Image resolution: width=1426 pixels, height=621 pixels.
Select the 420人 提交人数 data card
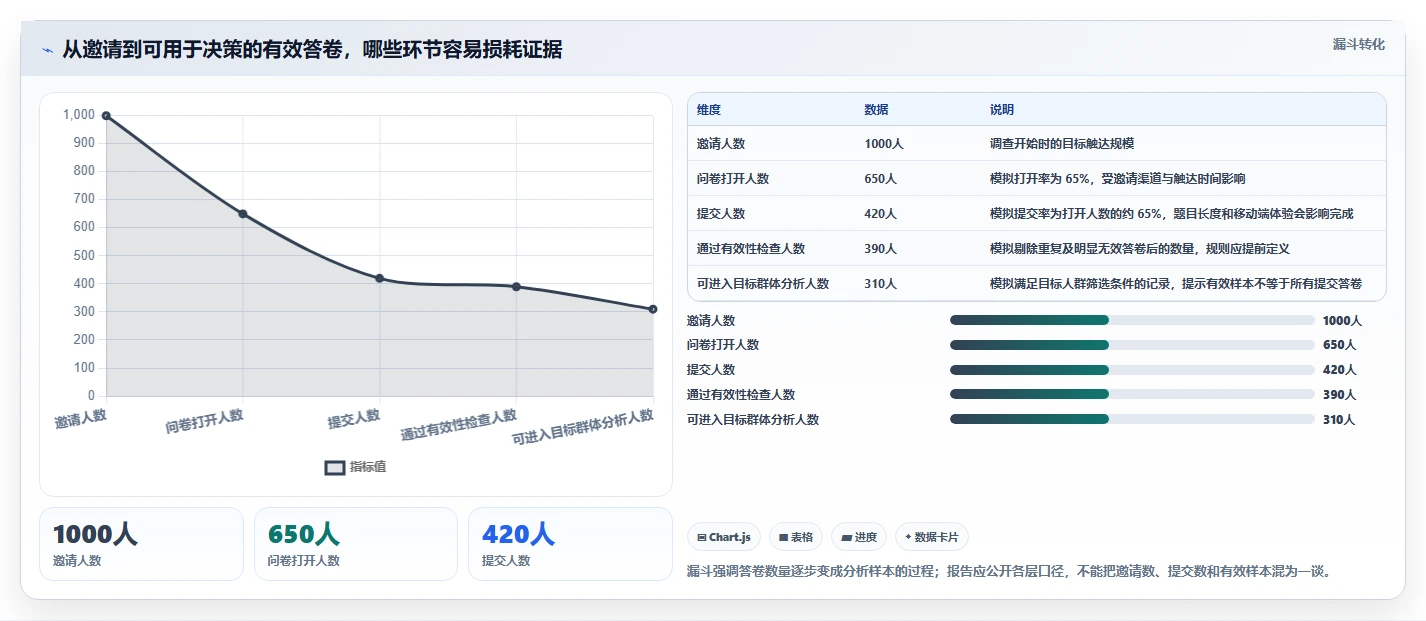[570, 544]
